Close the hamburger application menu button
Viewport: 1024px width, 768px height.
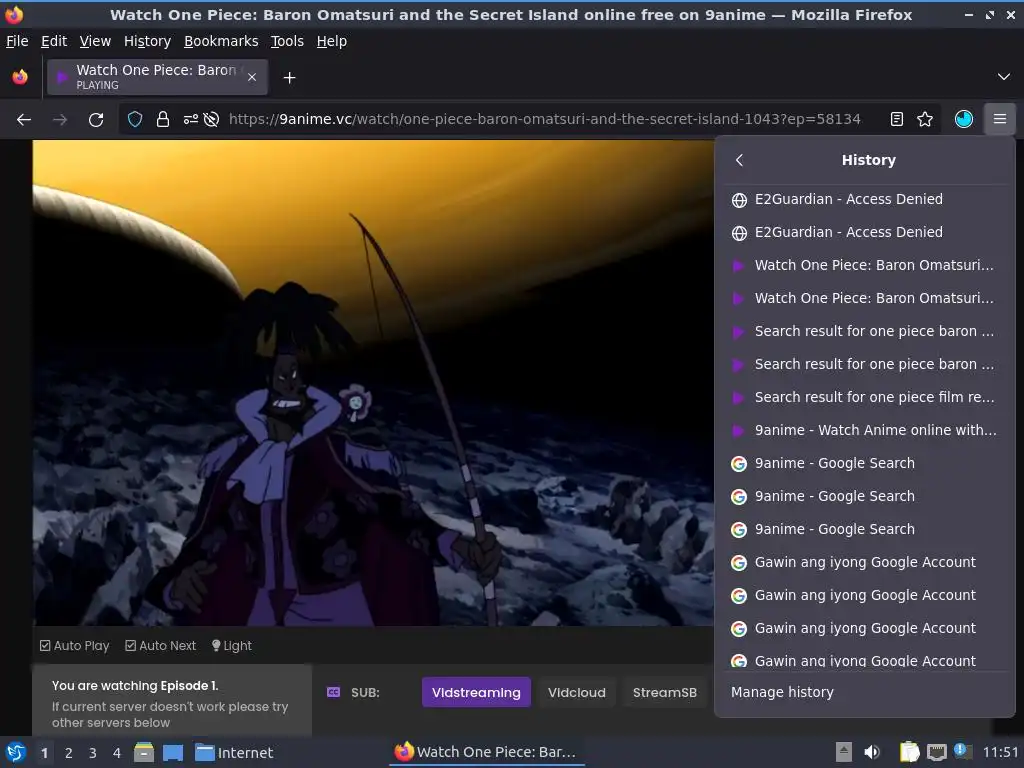point(1000,119)
